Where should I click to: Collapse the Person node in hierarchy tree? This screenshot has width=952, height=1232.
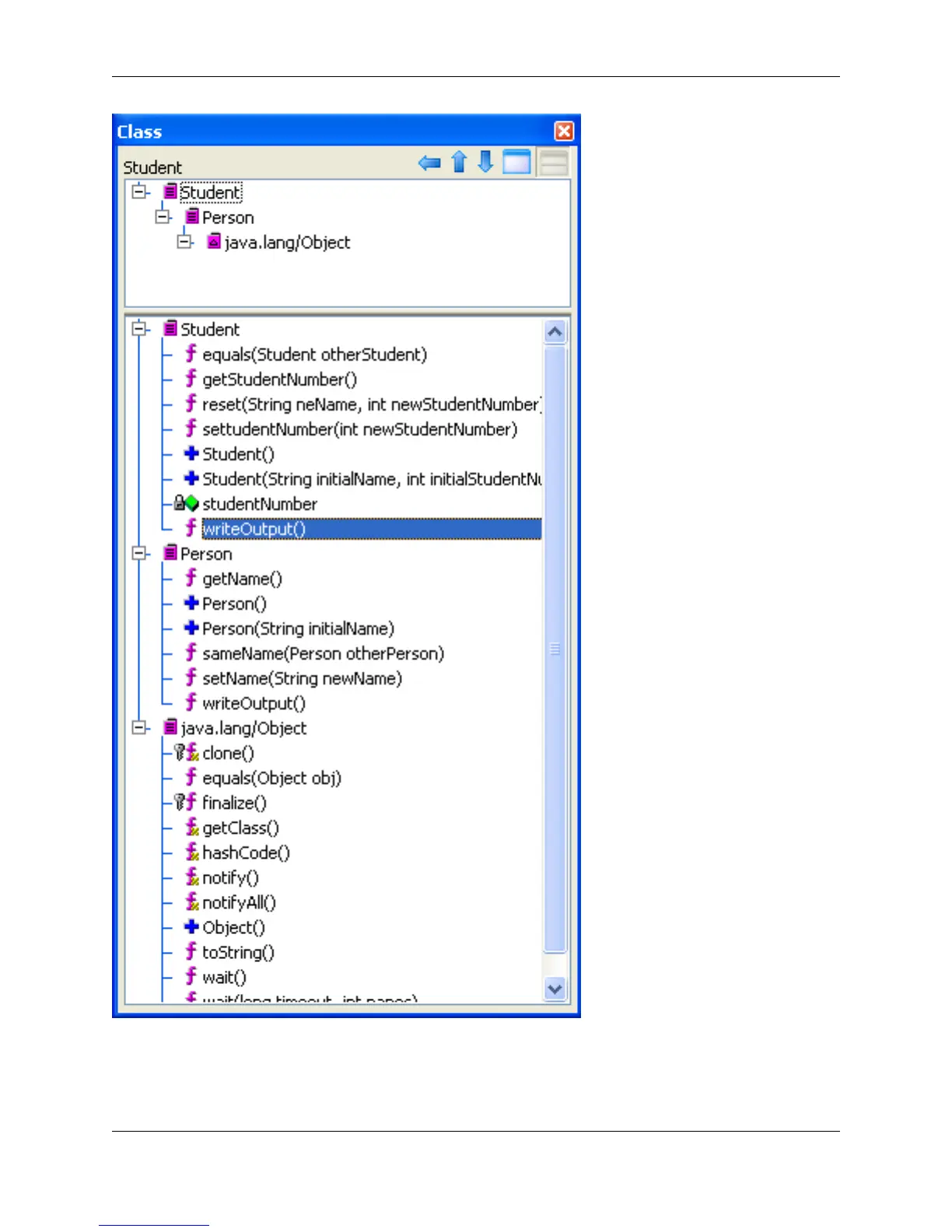(x=162, y=216)
